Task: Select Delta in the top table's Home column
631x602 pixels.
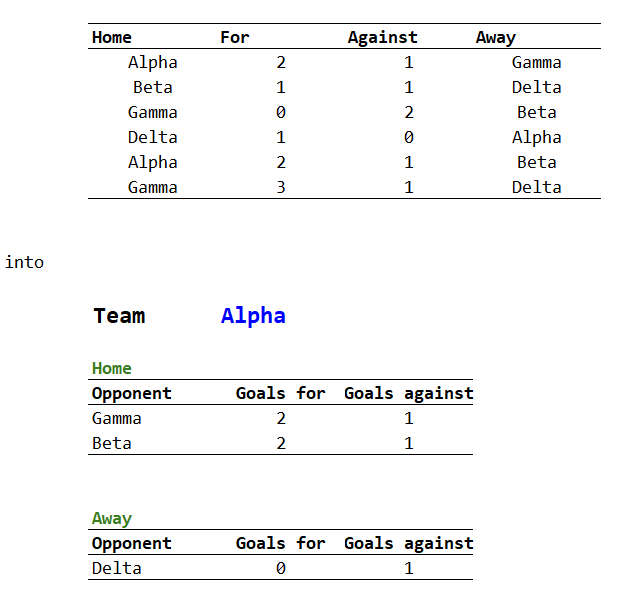Action: tap(152, 137)
